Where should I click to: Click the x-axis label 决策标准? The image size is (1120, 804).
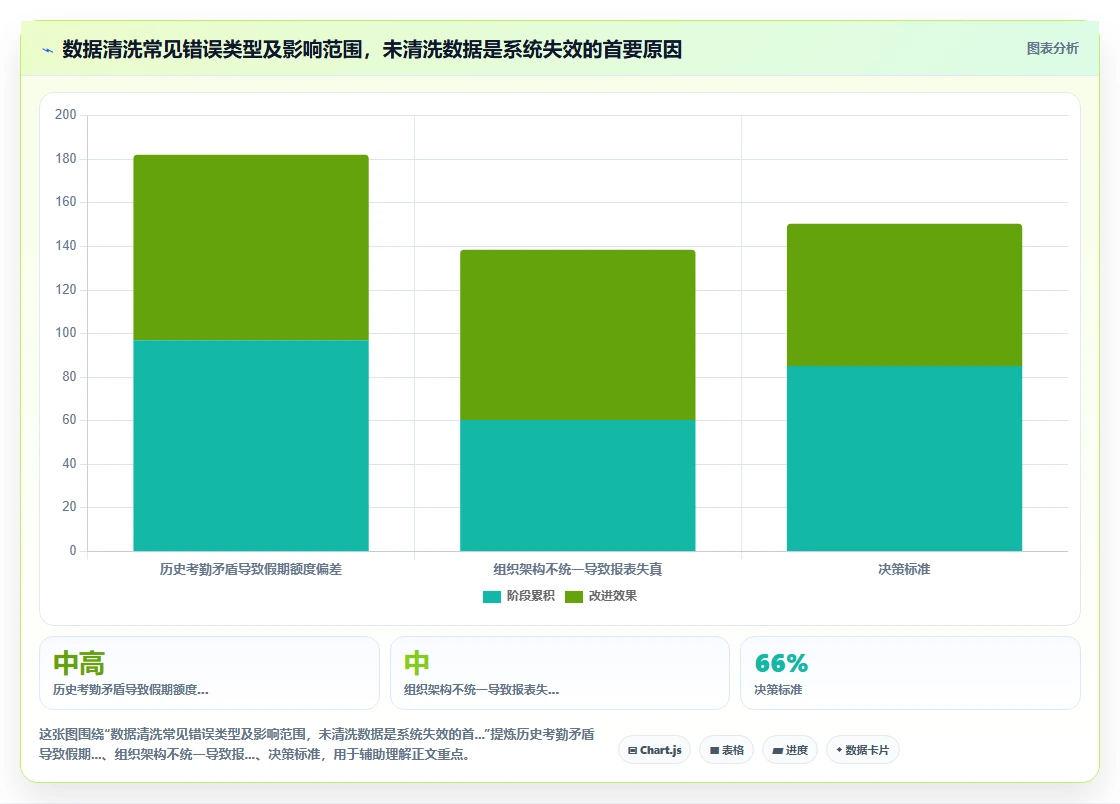click(904, 569)
